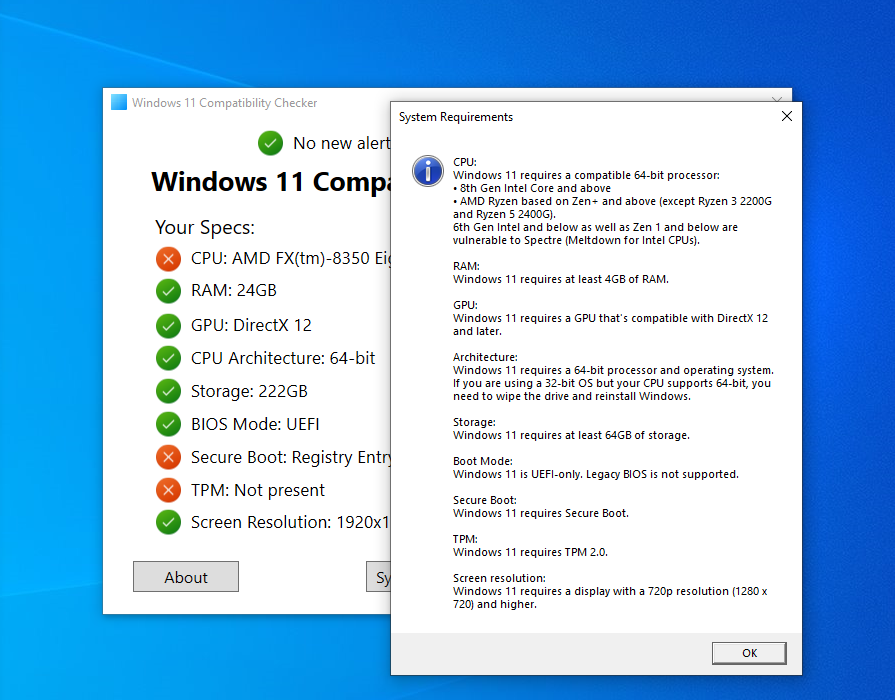Click the "RAM:" heading in the dialog
The height and width of the screenshot is (700, 895).
tap(466, 266)
